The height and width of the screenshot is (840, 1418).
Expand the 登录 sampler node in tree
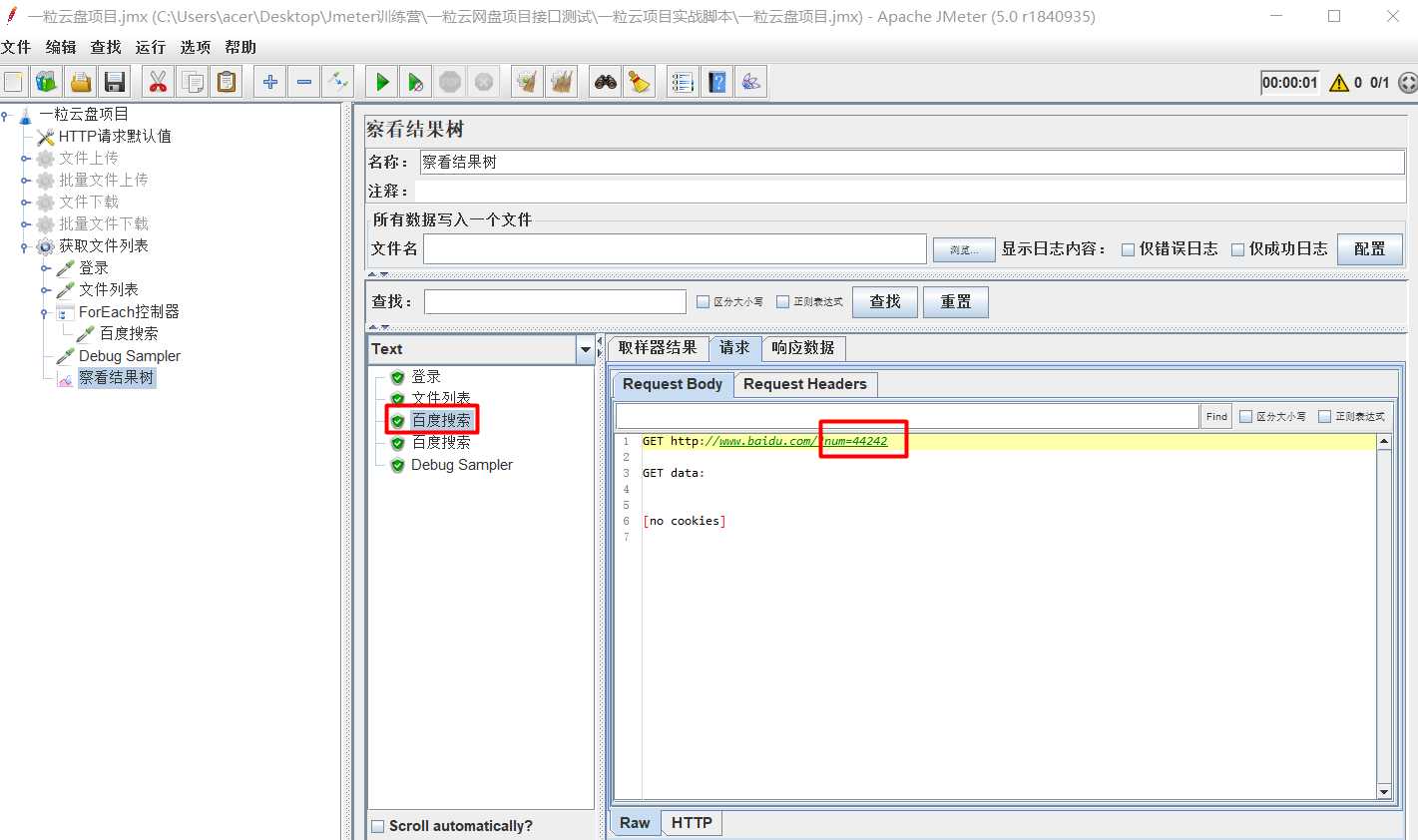click(x=45, y=267)
